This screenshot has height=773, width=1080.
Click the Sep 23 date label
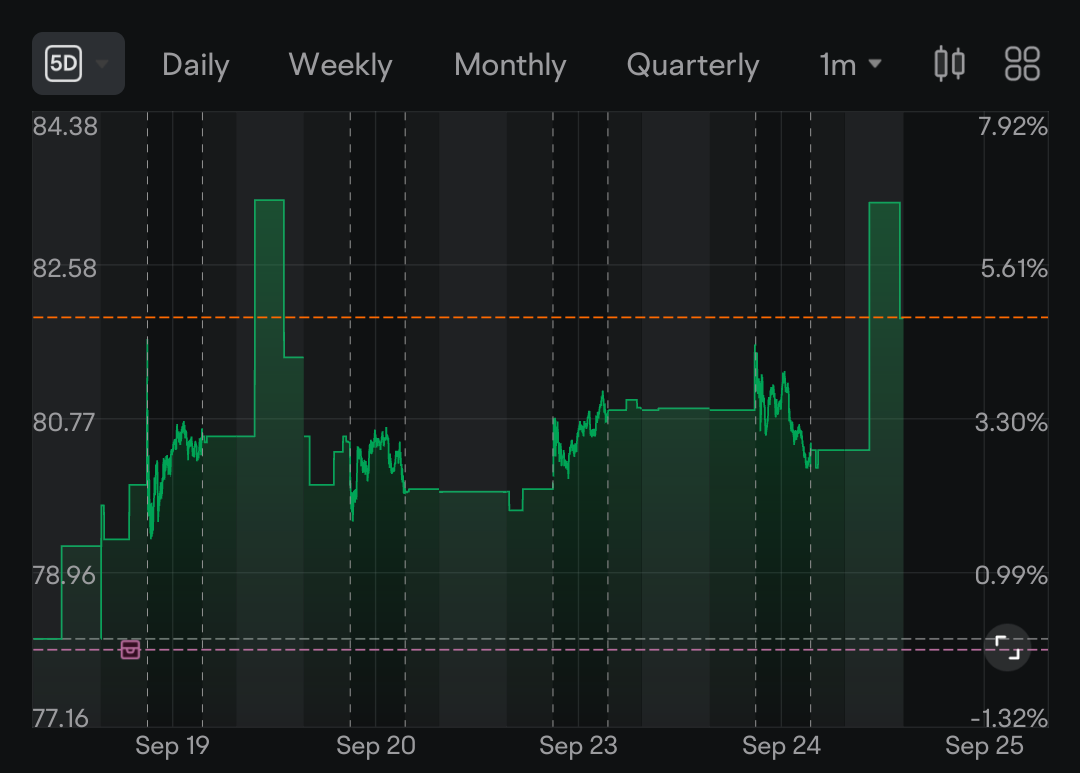(578, 745)
